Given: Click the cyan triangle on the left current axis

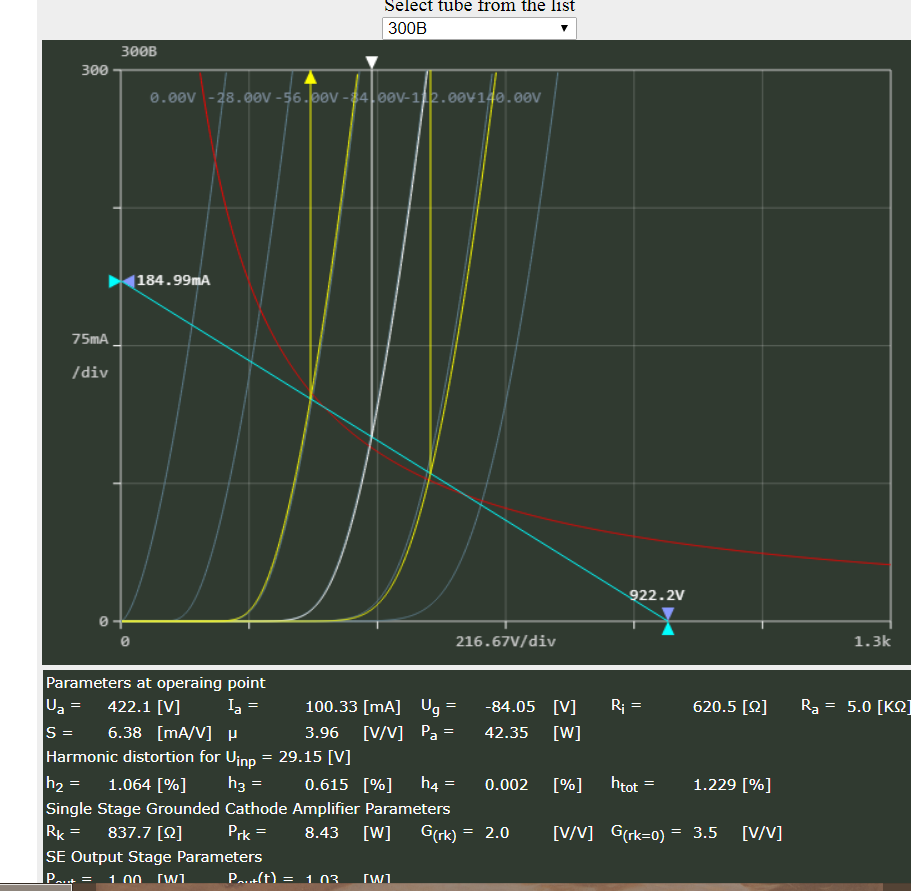Looking at the screenshot, I should [x=114, y=281].
